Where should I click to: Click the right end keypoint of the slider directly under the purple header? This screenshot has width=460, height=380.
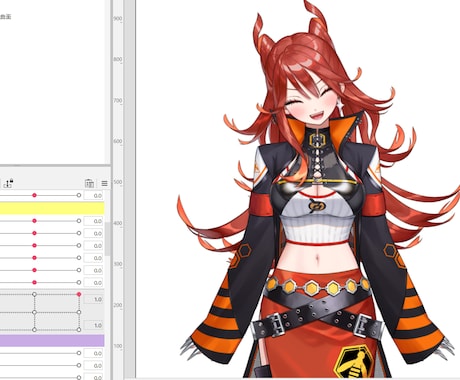pyautogui.click(x=79, y=353)
